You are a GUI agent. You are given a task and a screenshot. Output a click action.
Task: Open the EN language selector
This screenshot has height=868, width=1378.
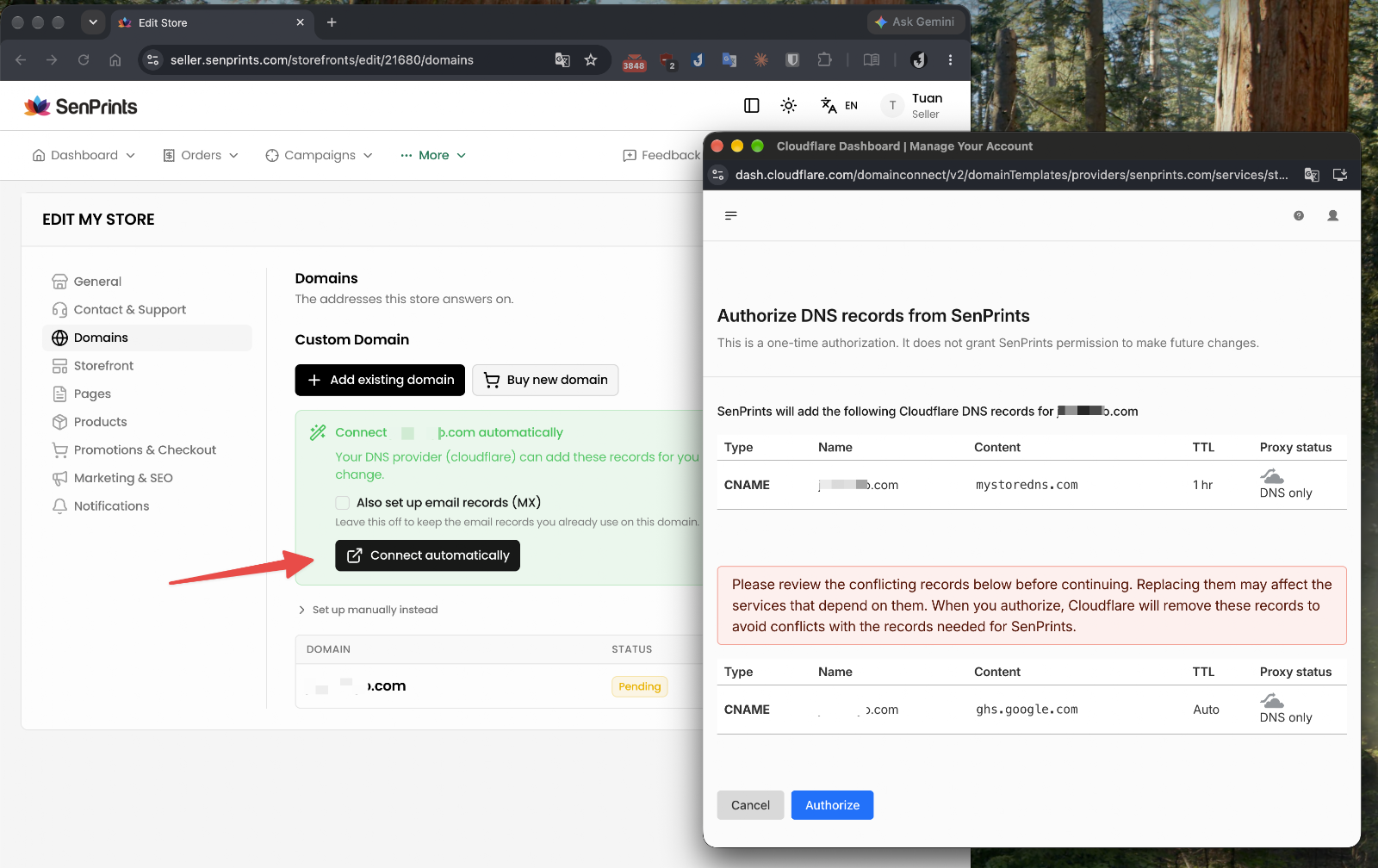839,105
